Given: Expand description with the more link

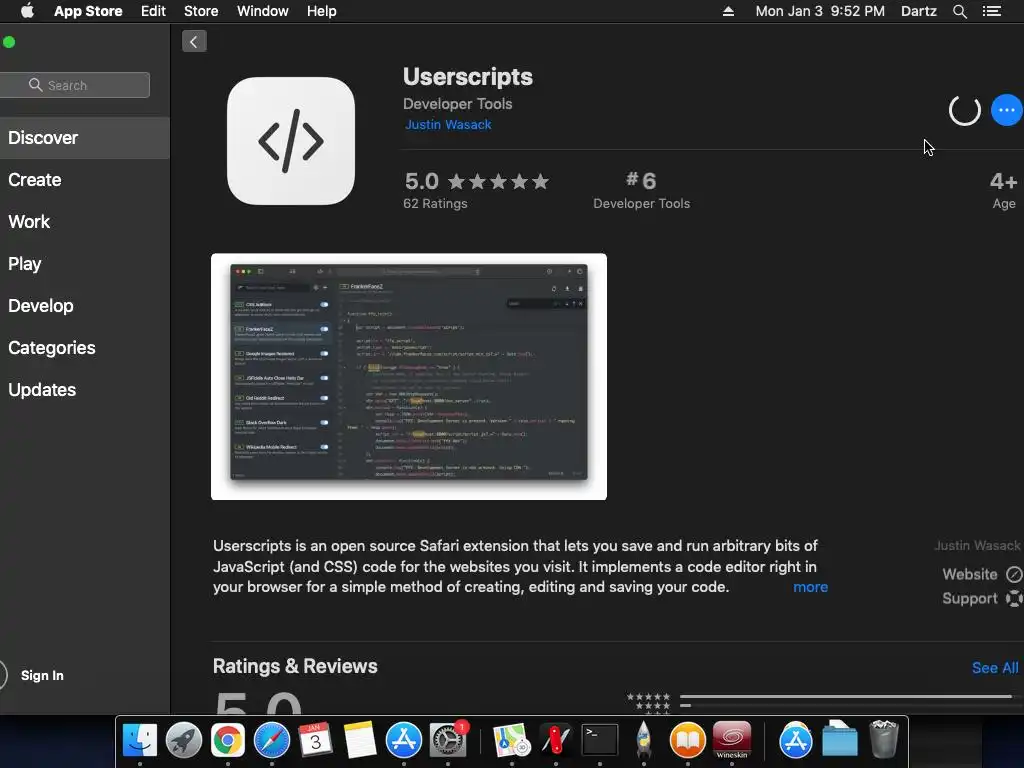Looking at the screenshot, I should 810,587.
